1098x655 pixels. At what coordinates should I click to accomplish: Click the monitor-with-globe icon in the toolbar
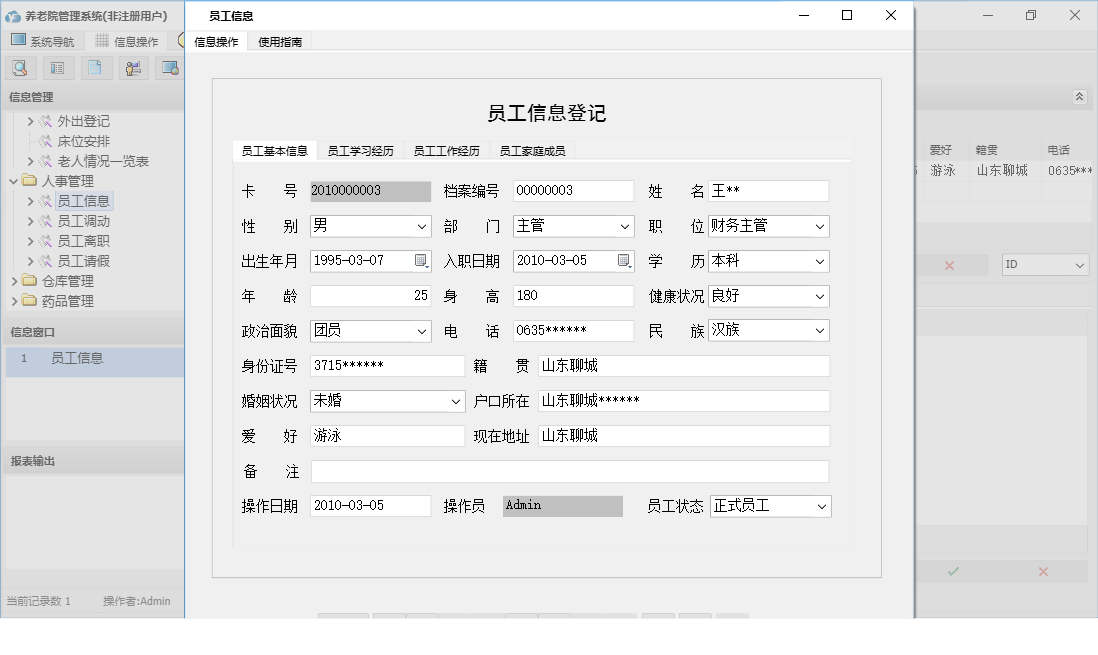click(169, 67)
